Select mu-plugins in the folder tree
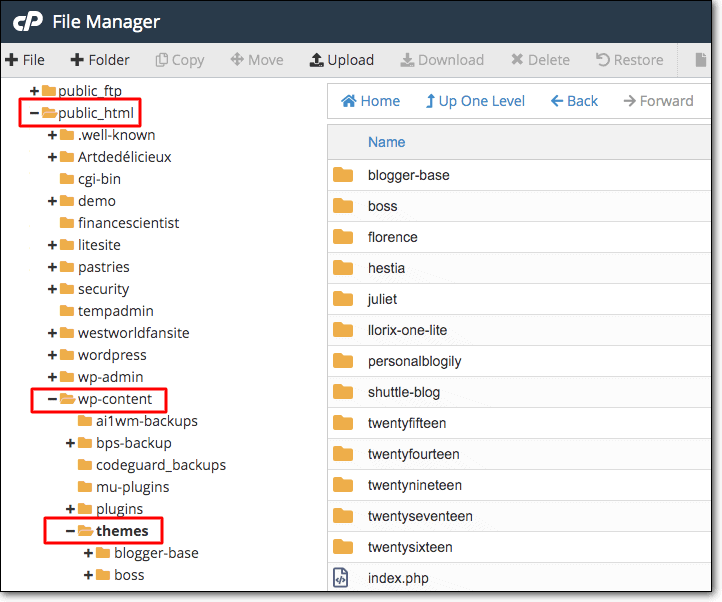 (133, 487)
